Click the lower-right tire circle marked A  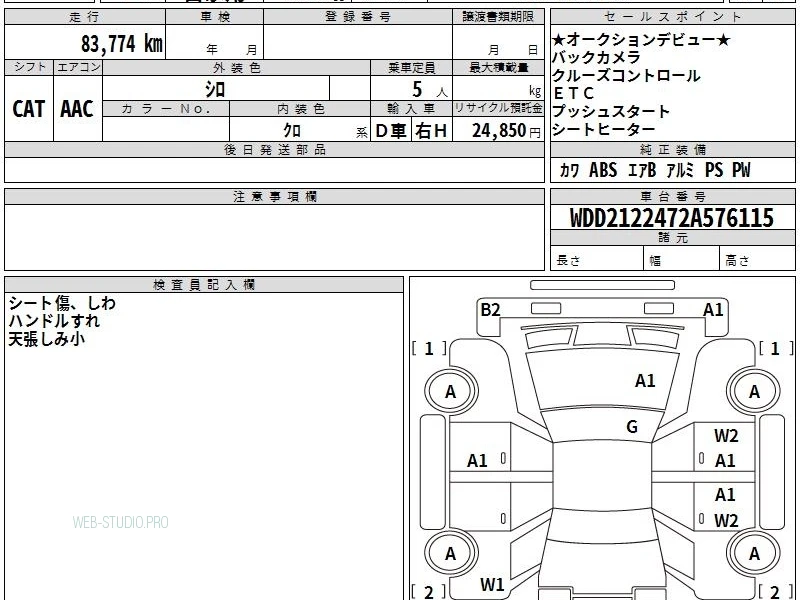tap(754, 553)
